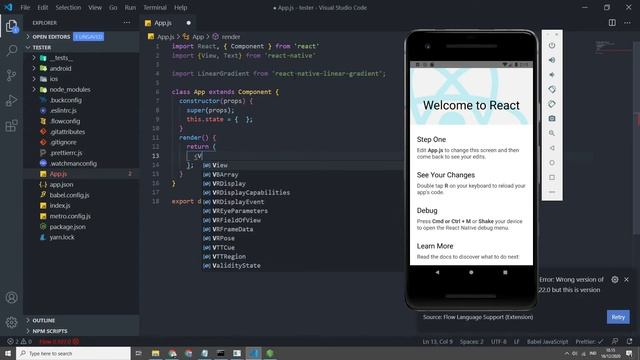640x360 pixels.
Task: Open emulator extended controls ellipsis
Action: tap(552, 192)
